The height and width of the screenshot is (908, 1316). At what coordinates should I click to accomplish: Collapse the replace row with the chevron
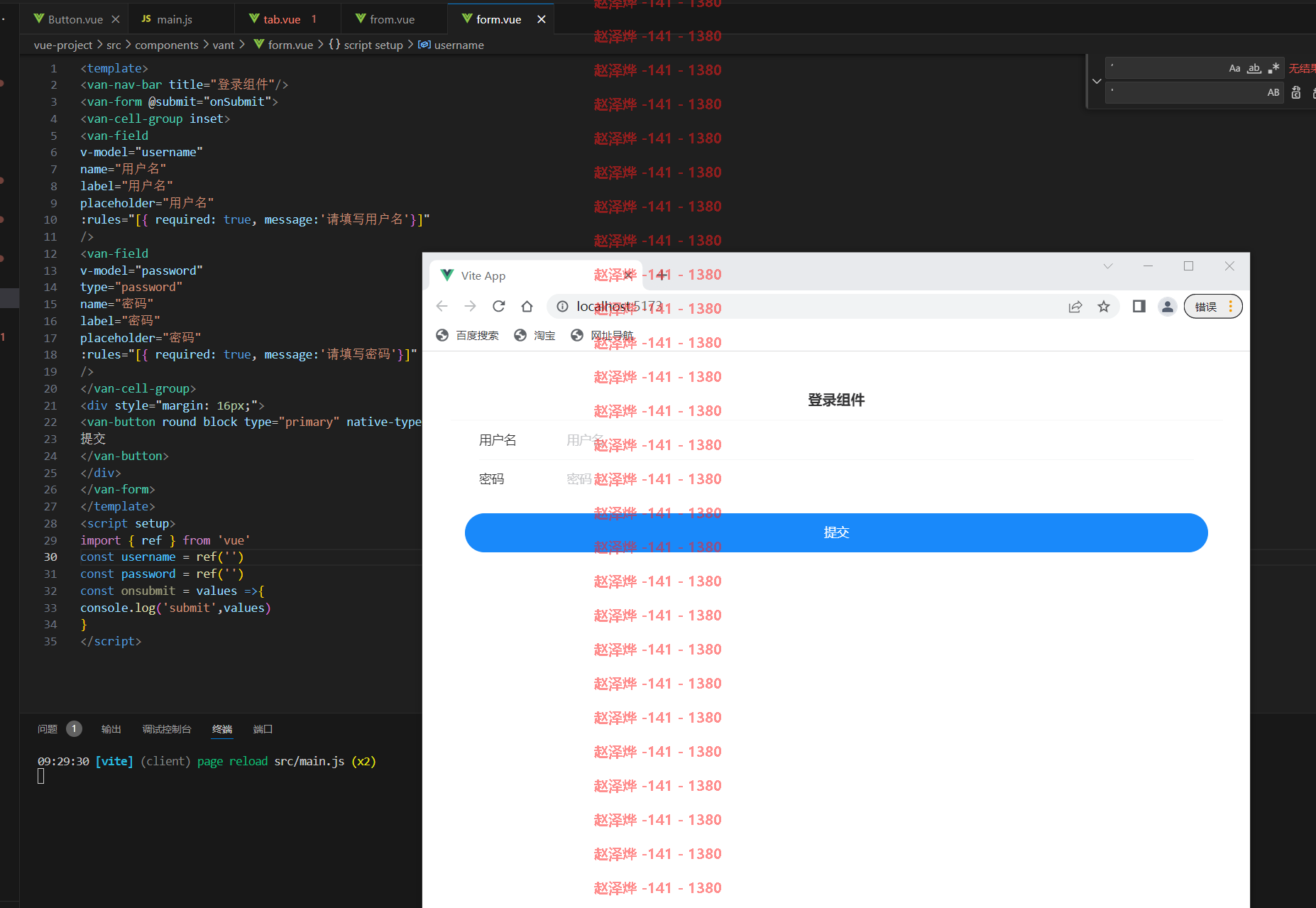point(1097,81)
